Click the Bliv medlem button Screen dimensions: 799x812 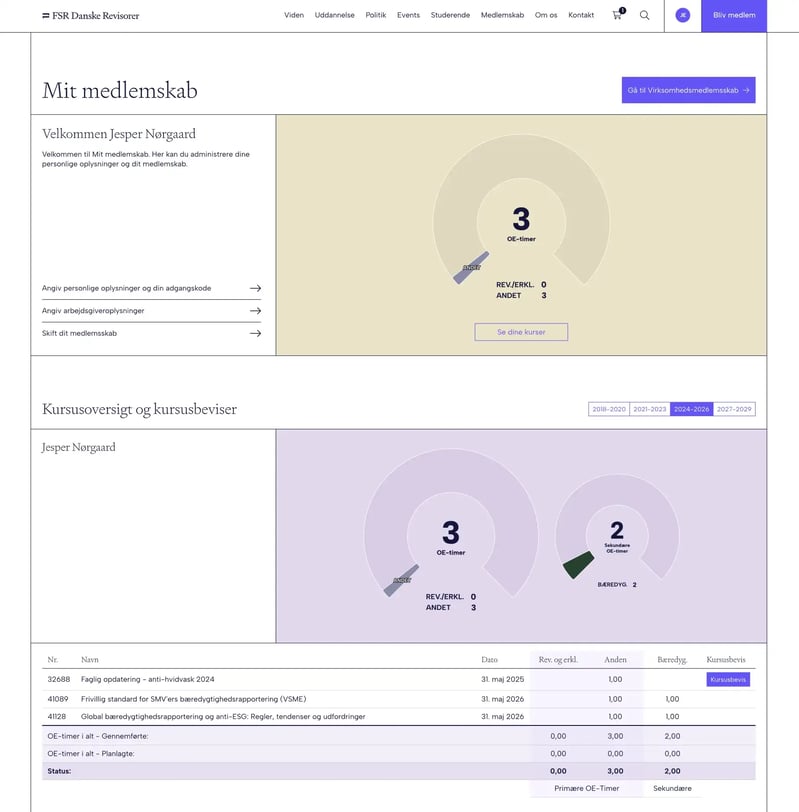pos(734,16)
